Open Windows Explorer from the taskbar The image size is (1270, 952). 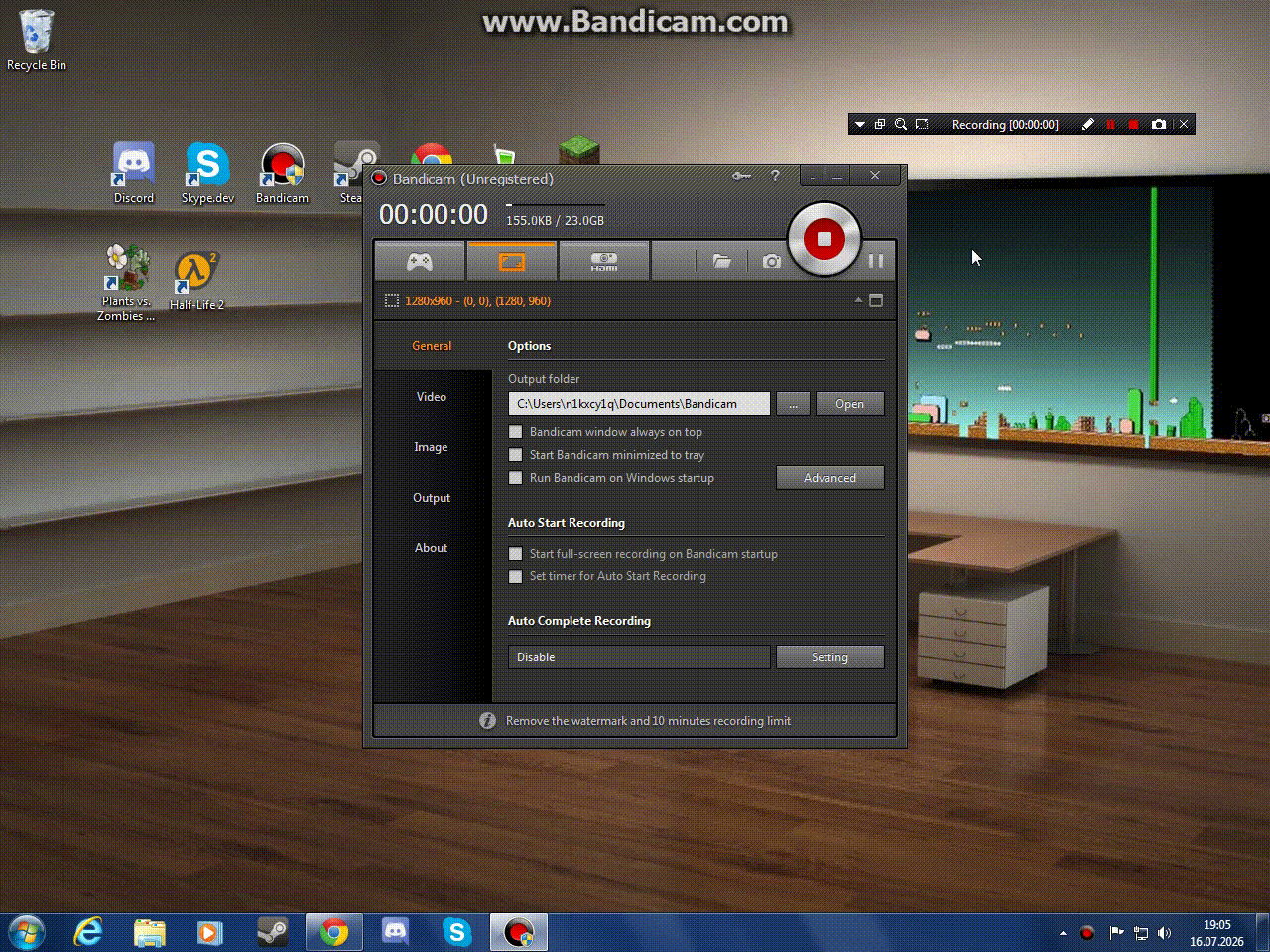150,932
